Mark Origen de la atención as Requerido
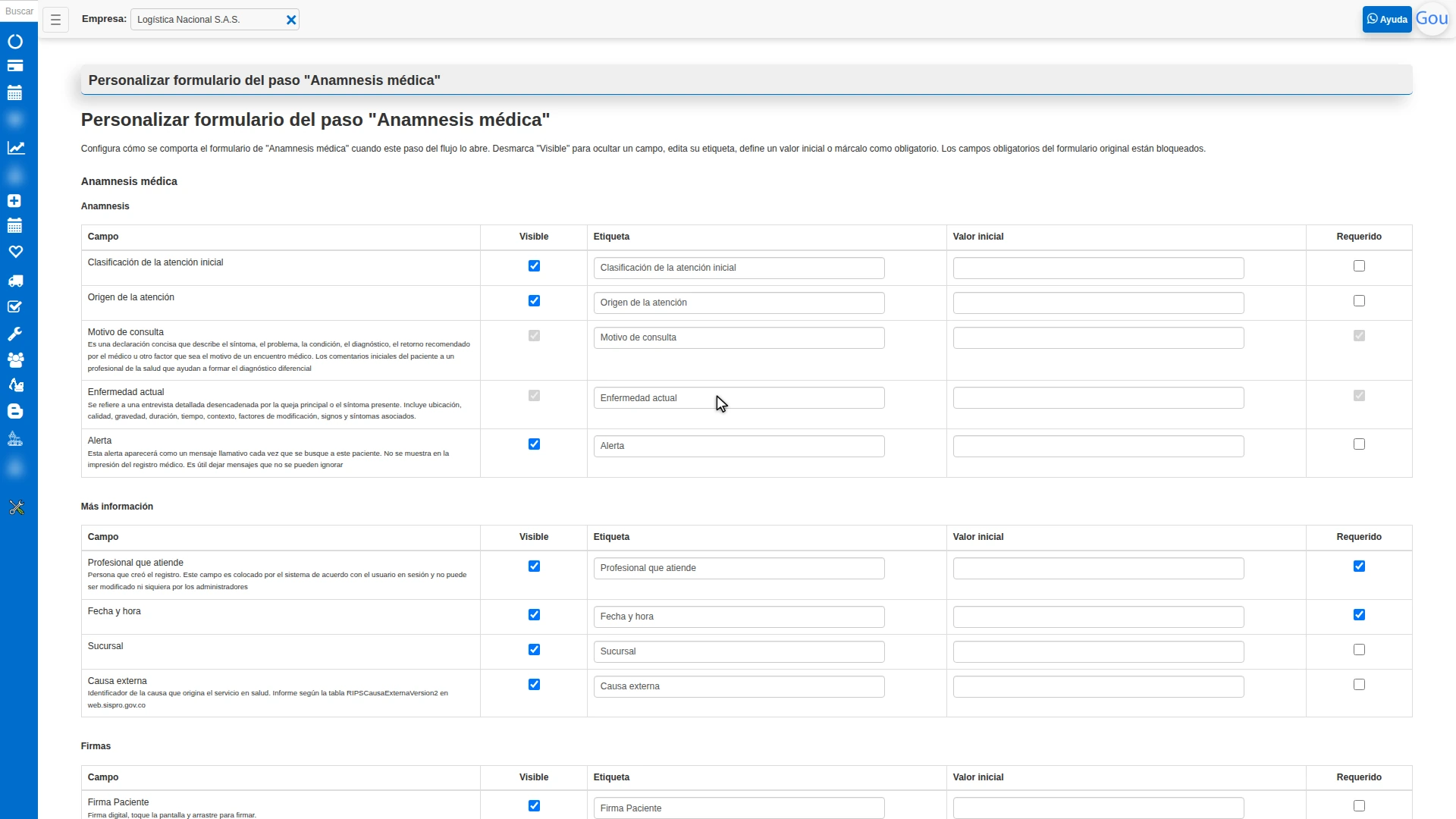The height and width of the screenshot is (819, 1456). coord(1359,301)
